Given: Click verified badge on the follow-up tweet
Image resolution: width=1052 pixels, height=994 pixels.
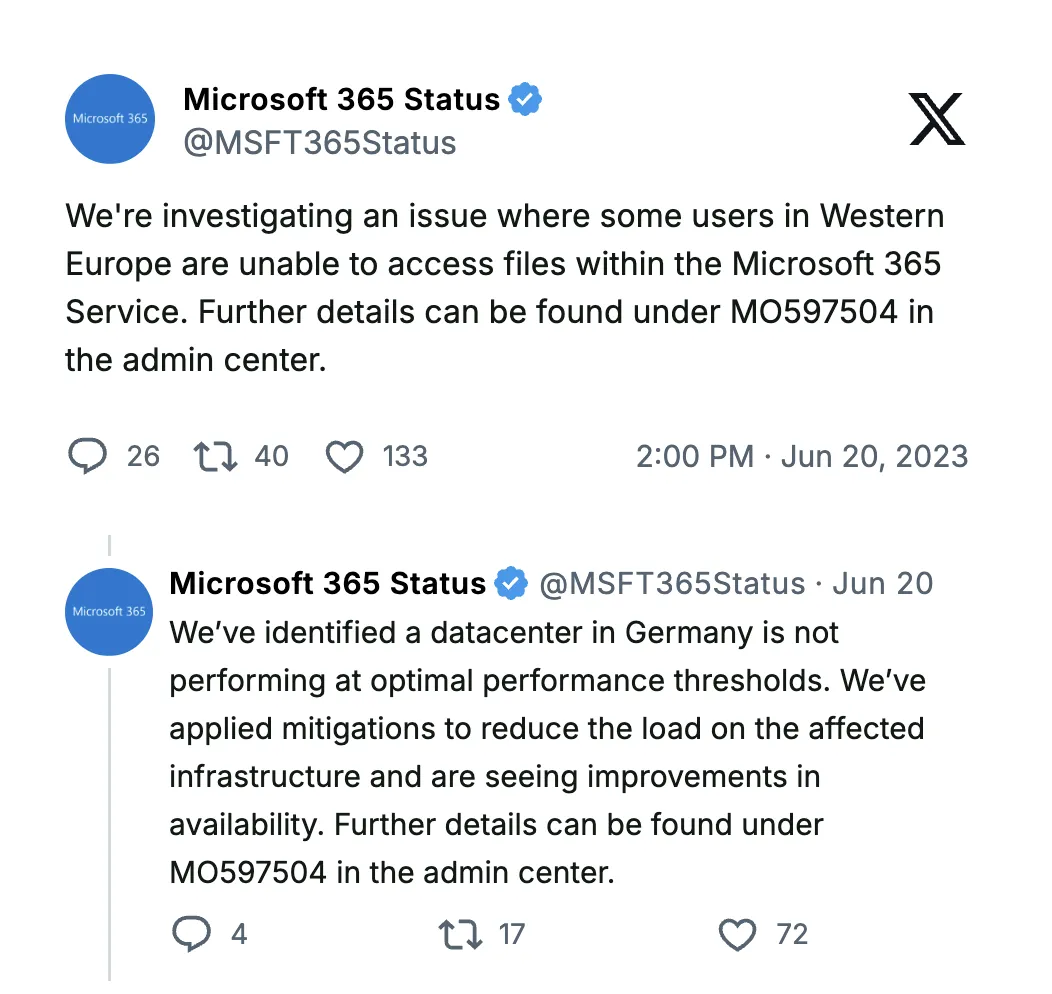Looking at the screenshot, I should pos(511,583).
